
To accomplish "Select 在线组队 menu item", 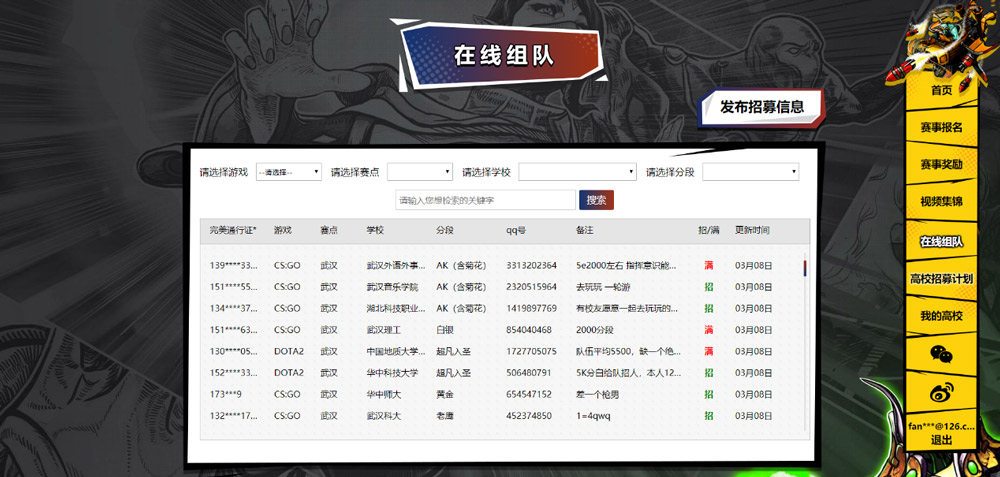I will click(x=941, y=242).
